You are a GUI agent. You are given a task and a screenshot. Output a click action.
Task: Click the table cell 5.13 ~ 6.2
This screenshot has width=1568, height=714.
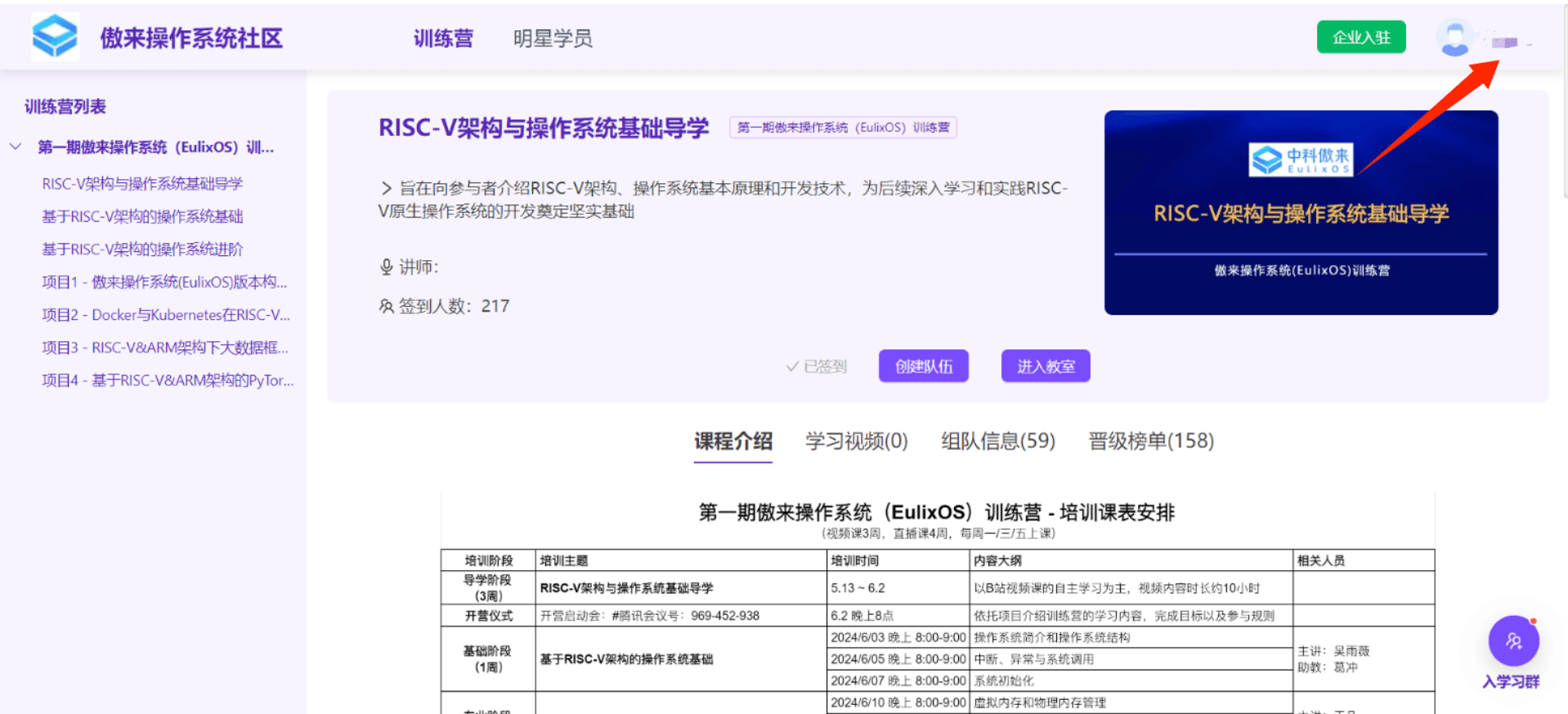(x=898, y=587)
